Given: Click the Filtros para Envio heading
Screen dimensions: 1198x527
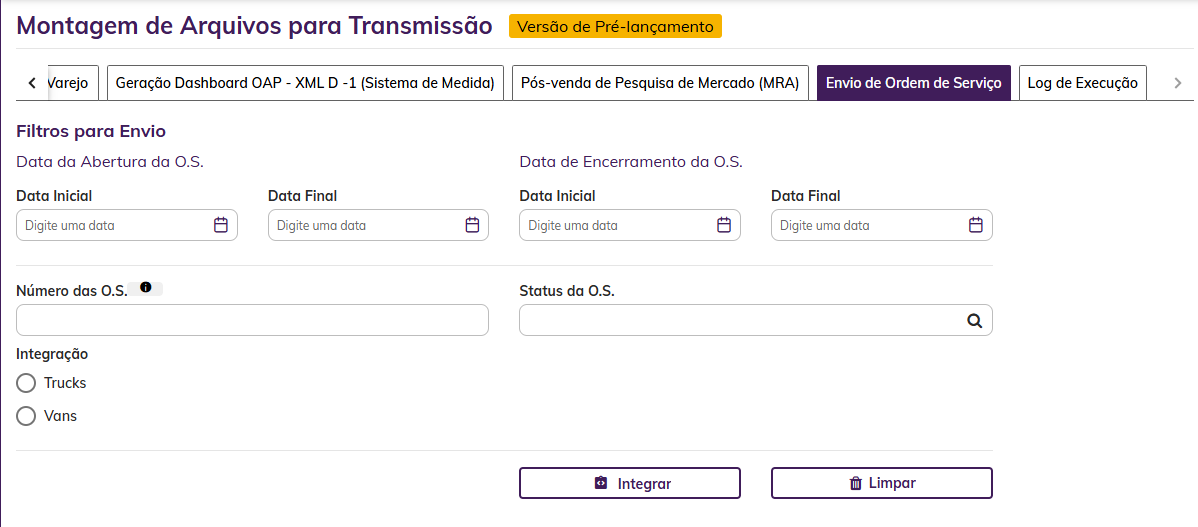Looking at the screenshot, I should coord(91,131).
